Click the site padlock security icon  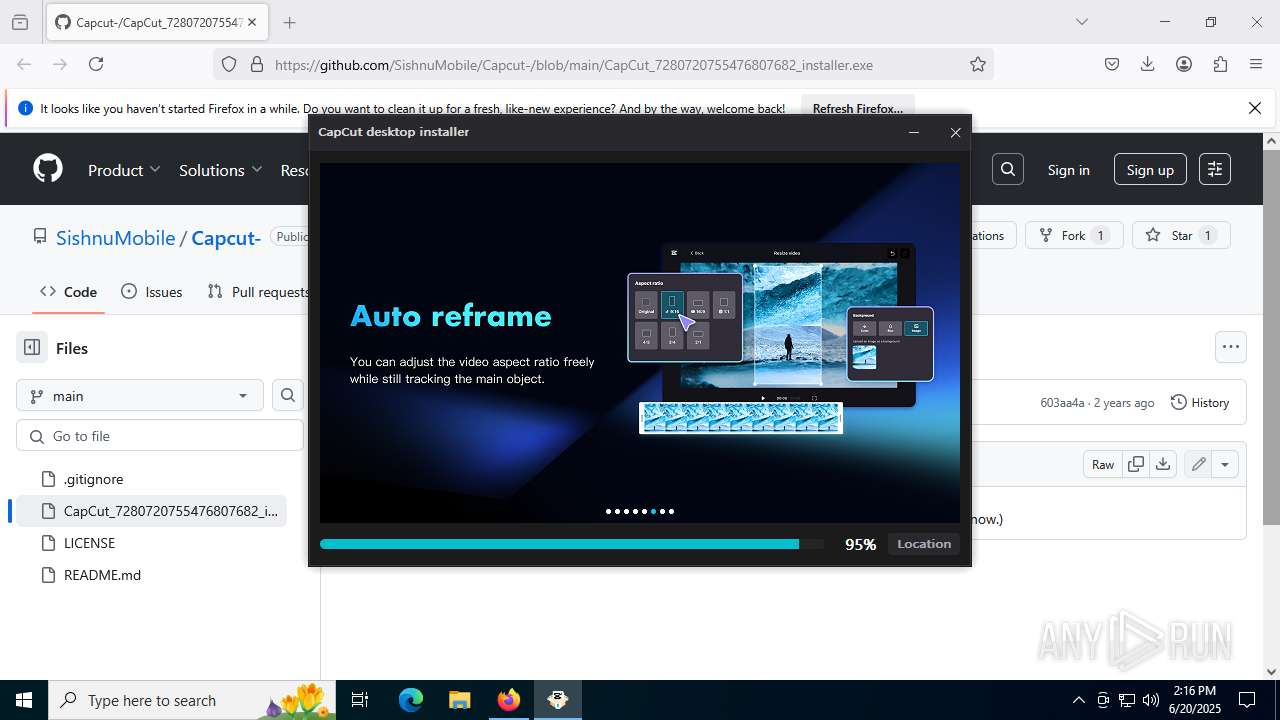coord(256,64)
